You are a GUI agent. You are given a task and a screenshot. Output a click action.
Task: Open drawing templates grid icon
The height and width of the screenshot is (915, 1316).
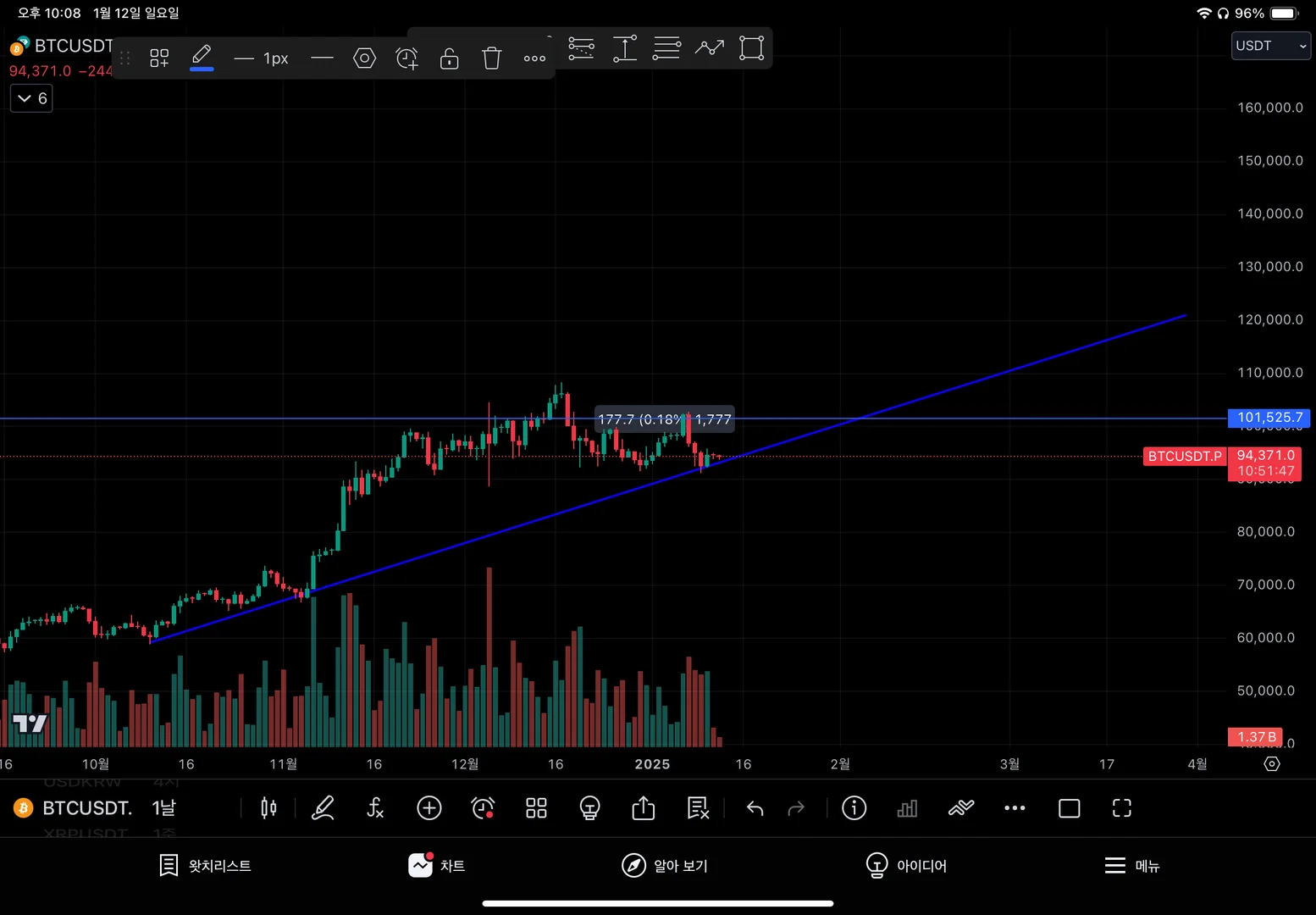(159, 58)
